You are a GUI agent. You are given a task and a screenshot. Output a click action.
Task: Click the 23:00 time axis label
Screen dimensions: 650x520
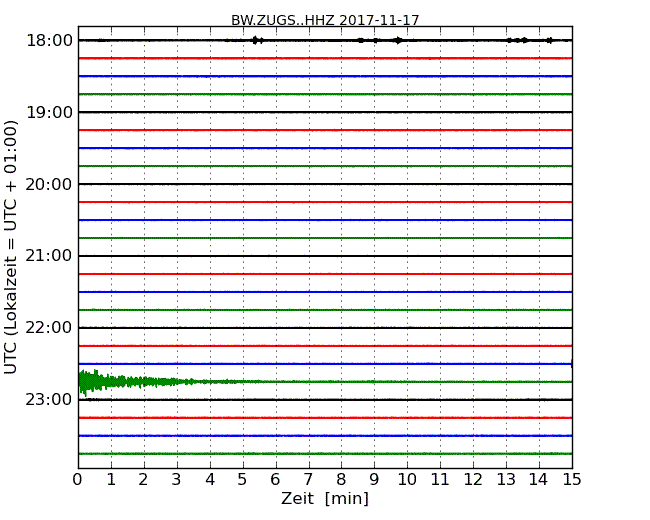[x=49, y=399]
